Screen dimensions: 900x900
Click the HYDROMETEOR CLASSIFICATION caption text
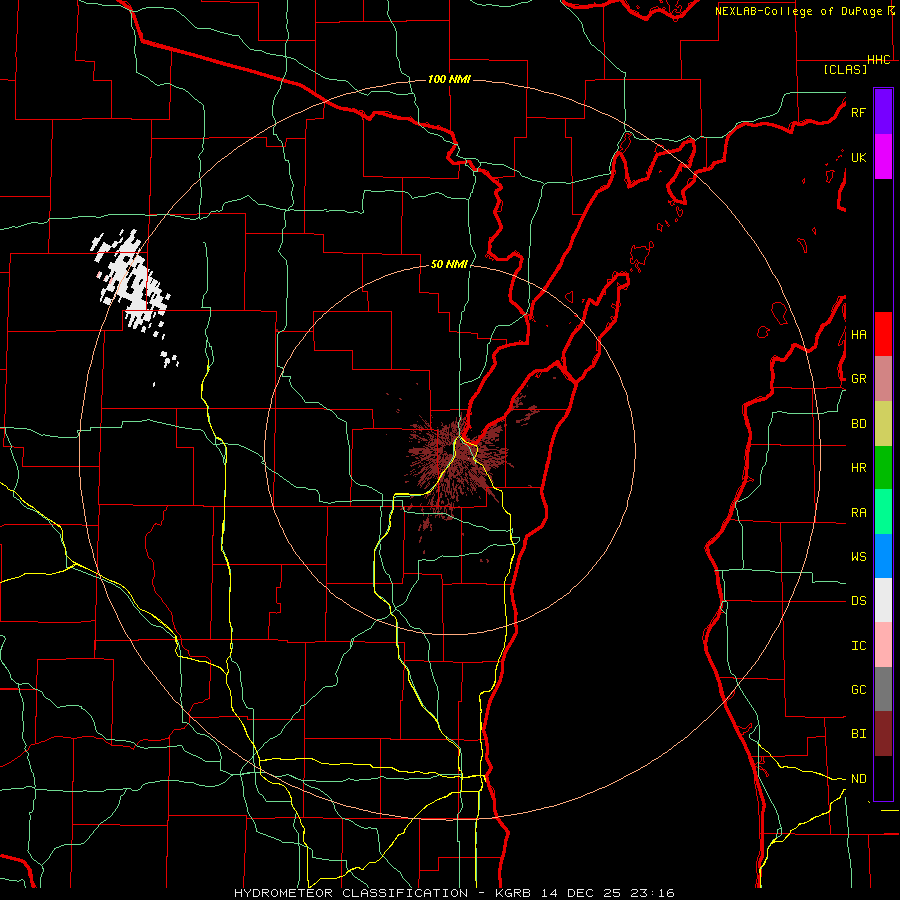tap(351, 893)
